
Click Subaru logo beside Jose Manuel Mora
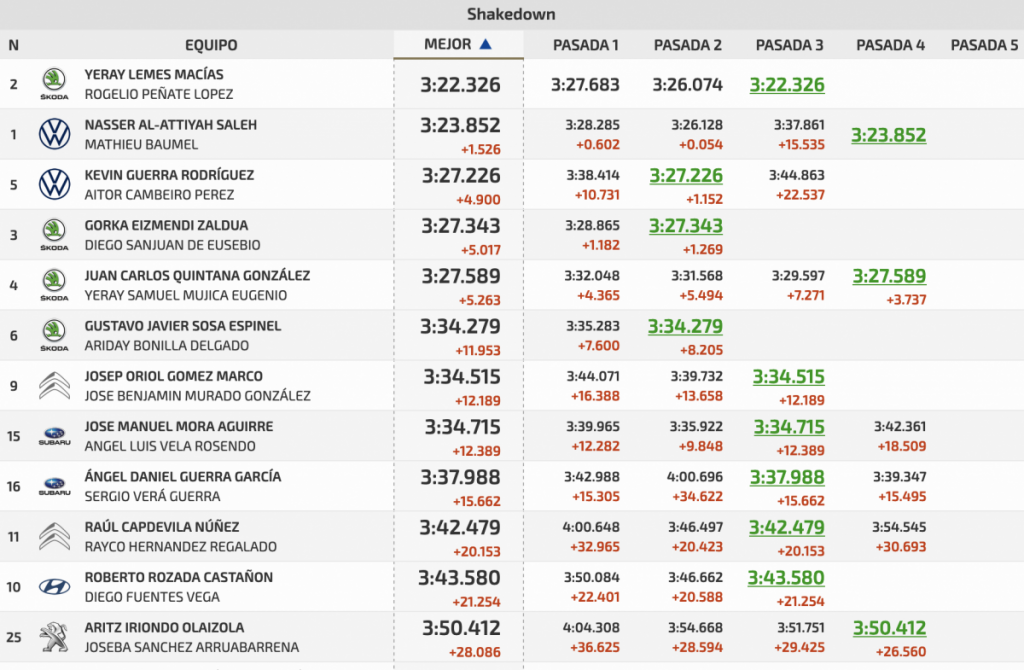click(x=54, y=436)
